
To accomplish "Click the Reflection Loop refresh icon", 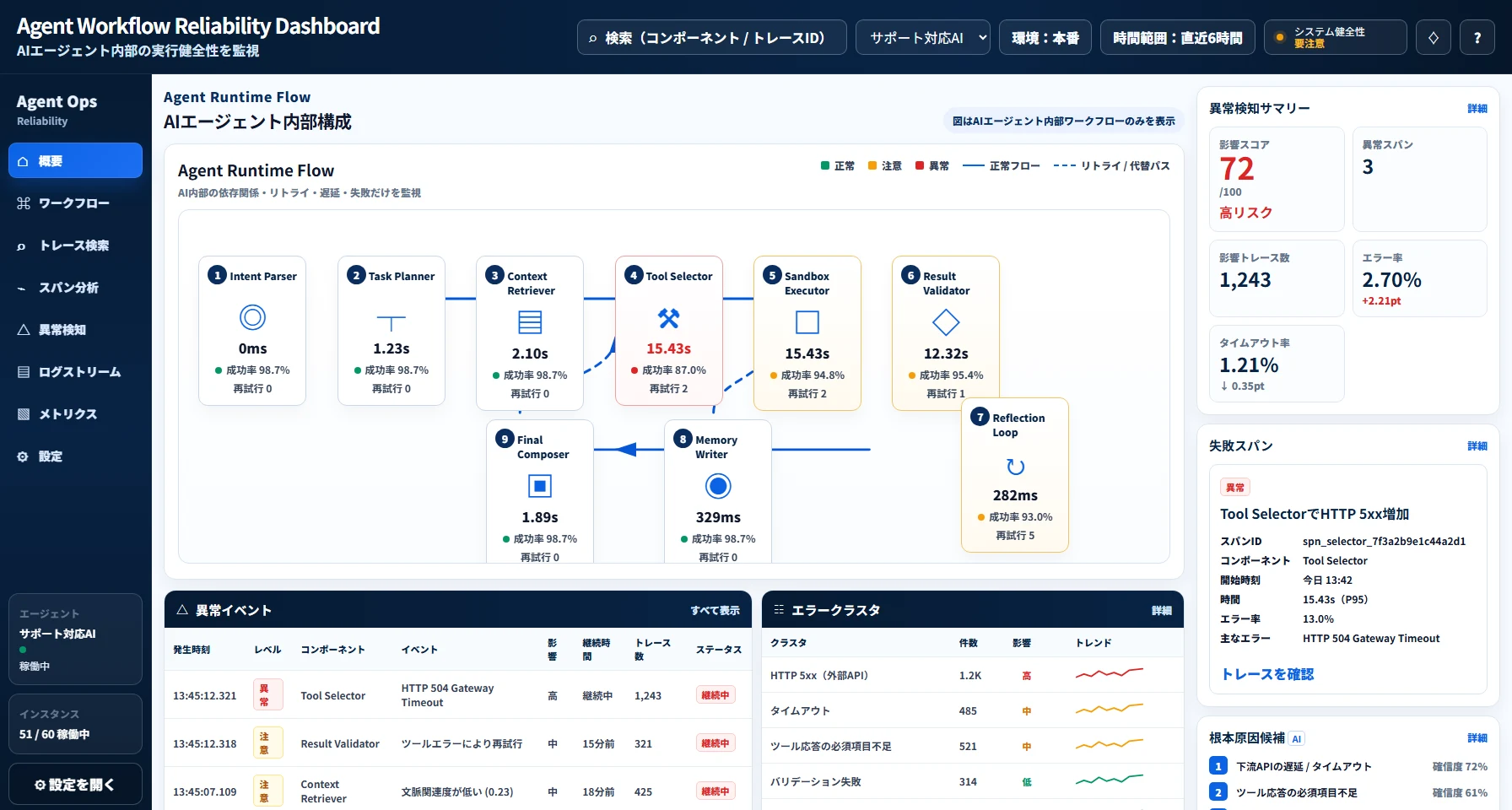I will pyautogui.click(x=1015, y=467).
